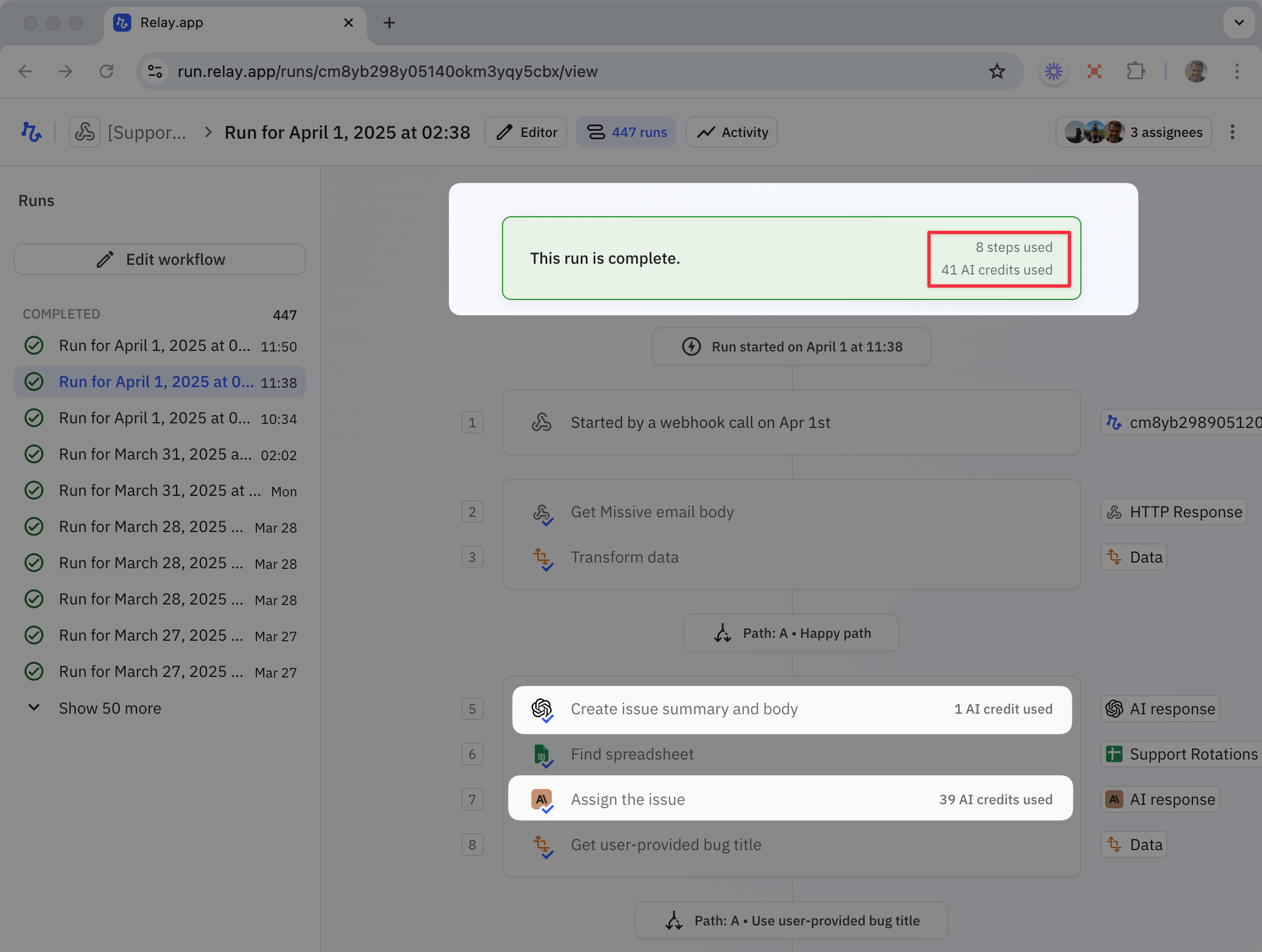Open the three-dot workflow options menu

coord(1233,132)
